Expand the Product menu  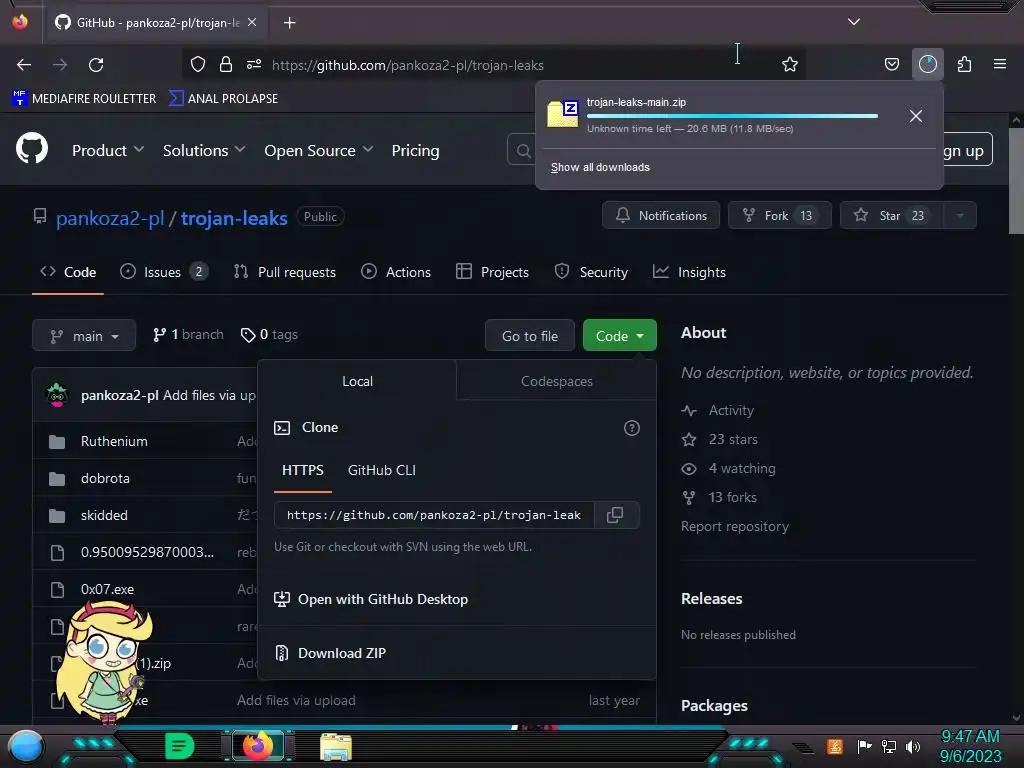[x=108, y=150]
